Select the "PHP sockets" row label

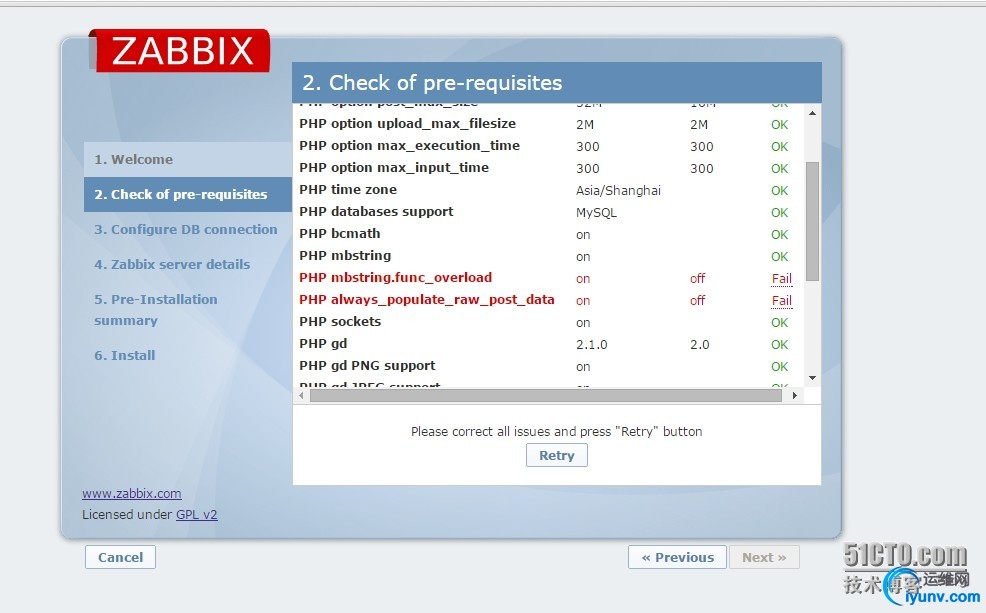340,321
